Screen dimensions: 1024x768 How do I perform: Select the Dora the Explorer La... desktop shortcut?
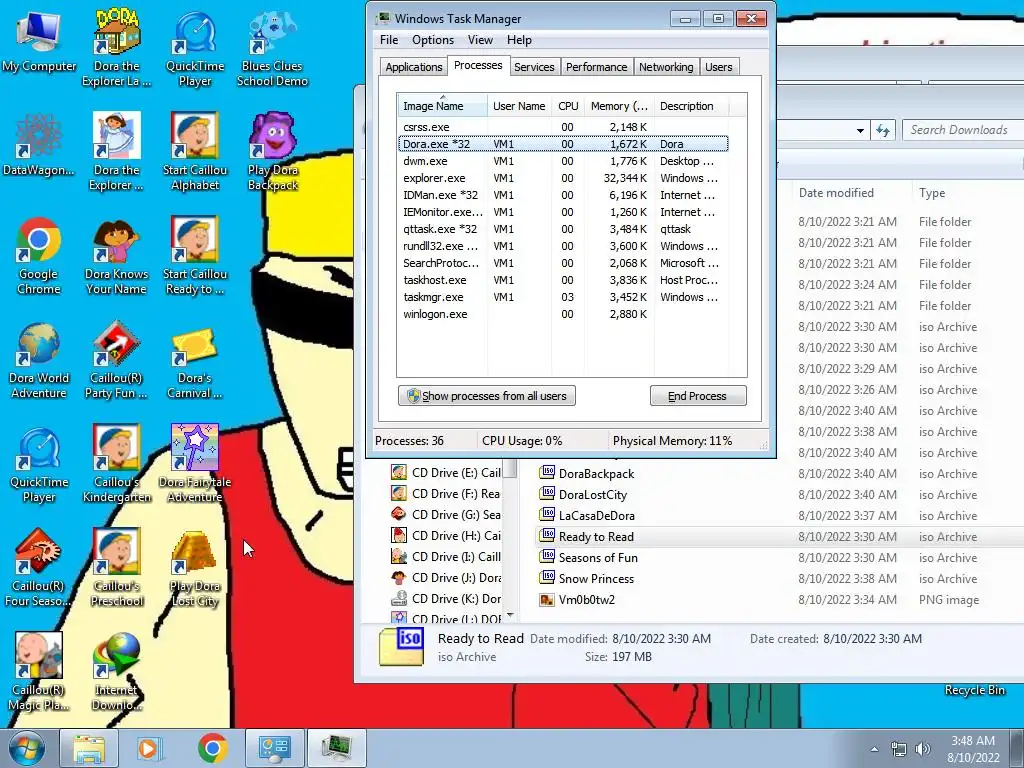[x=116, y=47]
